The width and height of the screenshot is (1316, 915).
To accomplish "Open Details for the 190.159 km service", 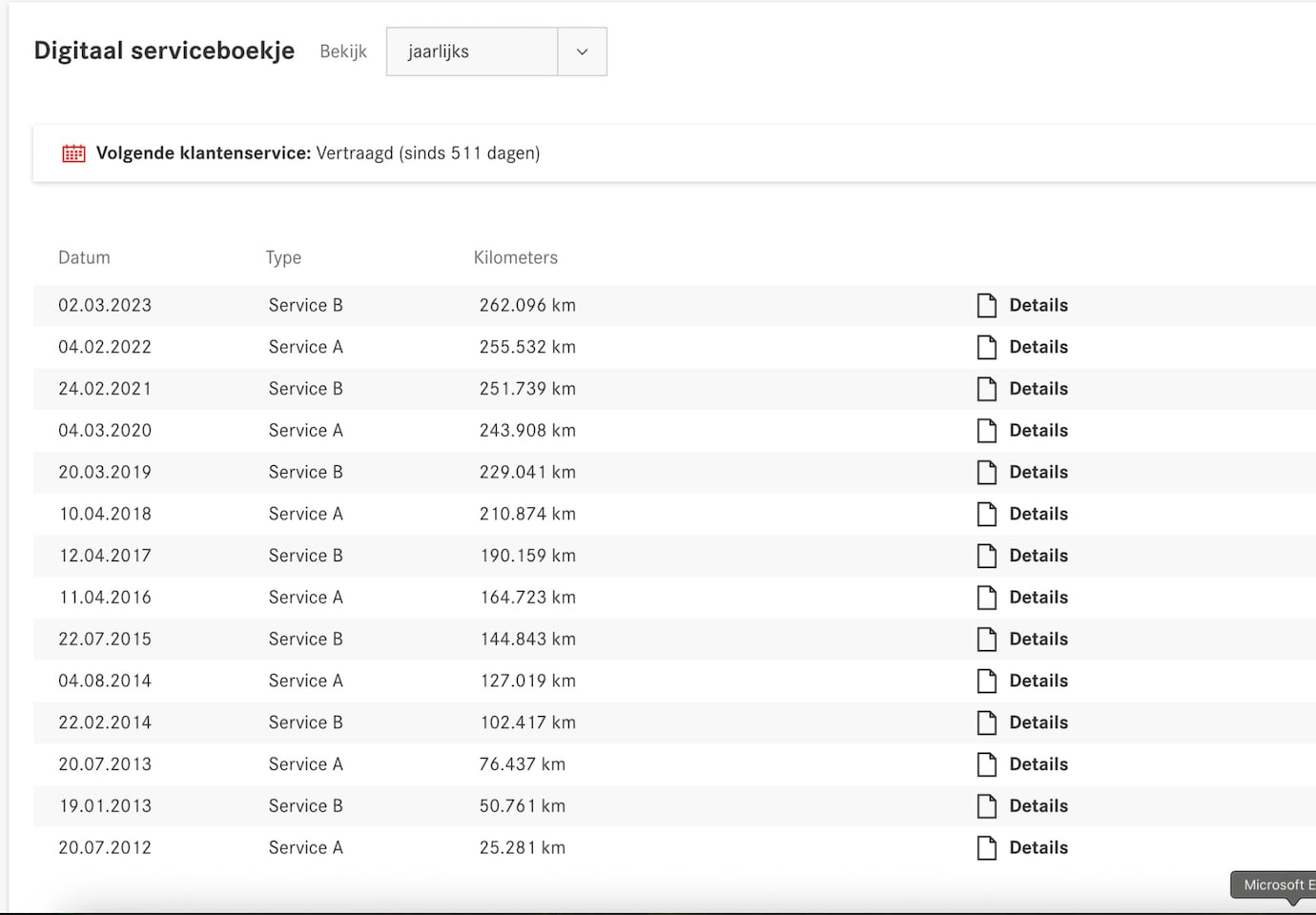I will tap(1038, 556).
